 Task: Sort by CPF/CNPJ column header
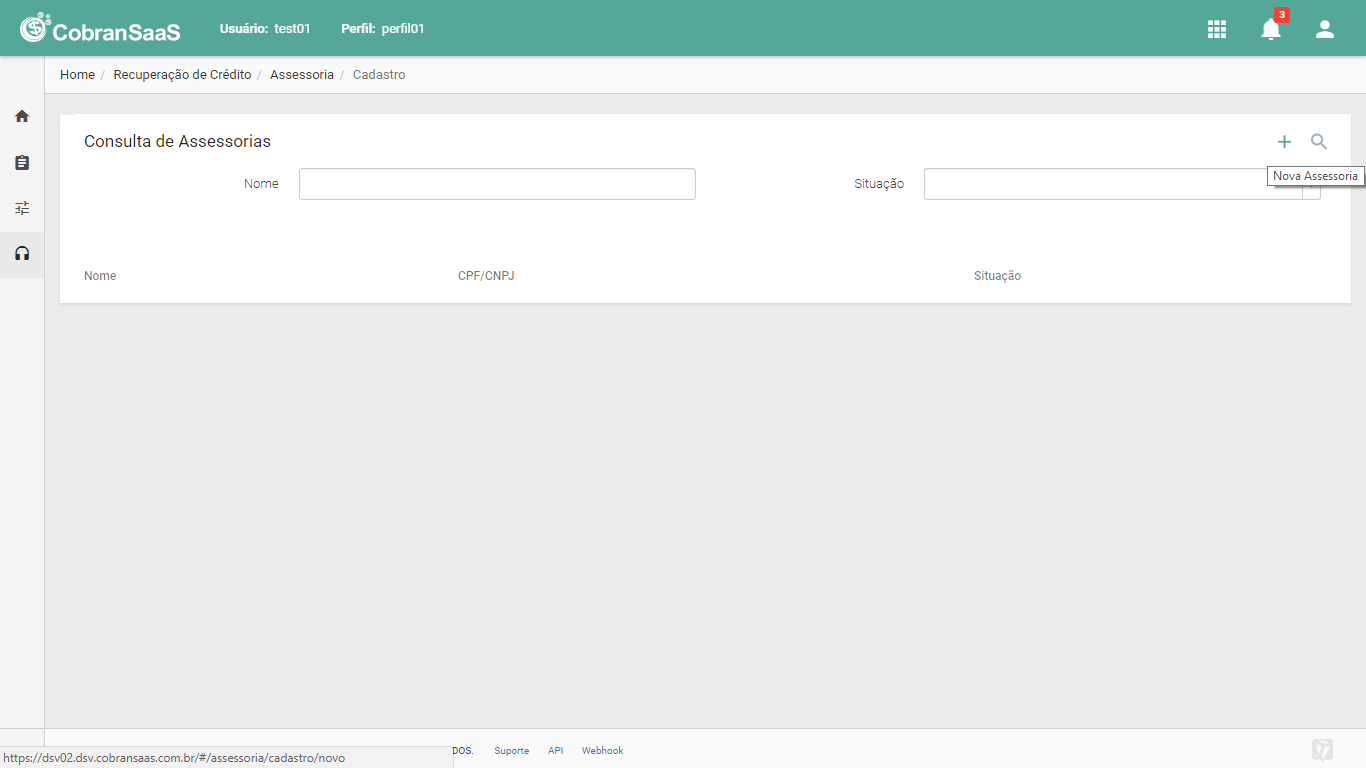pyautogui.click(x=486, y=276)
